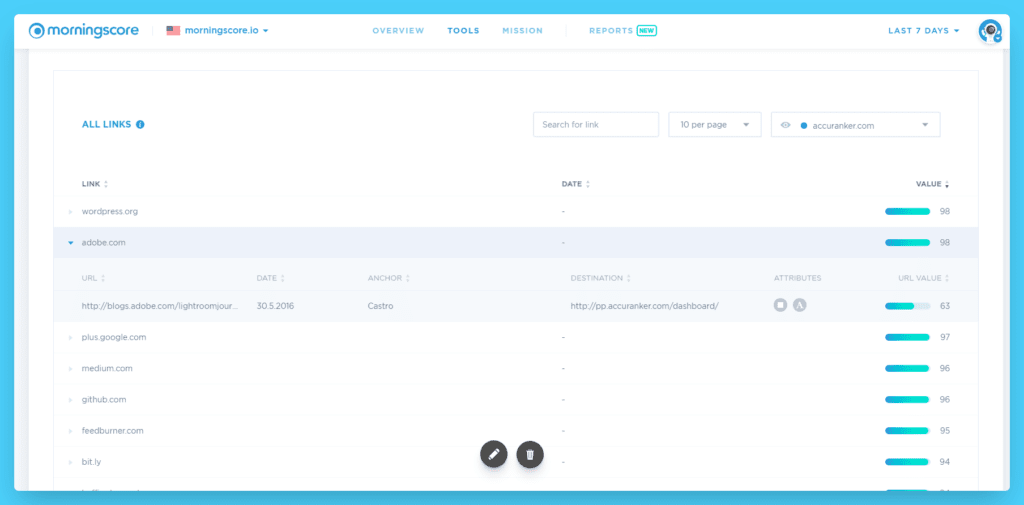Viewport: 1024px width, 505px height.
Task: Click the Search for link field
Action: (596, 125)
